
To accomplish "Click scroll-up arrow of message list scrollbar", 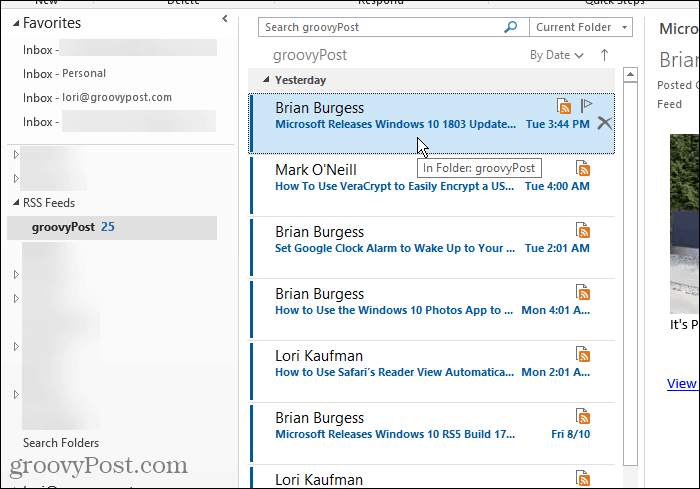I will pos(630,74).
